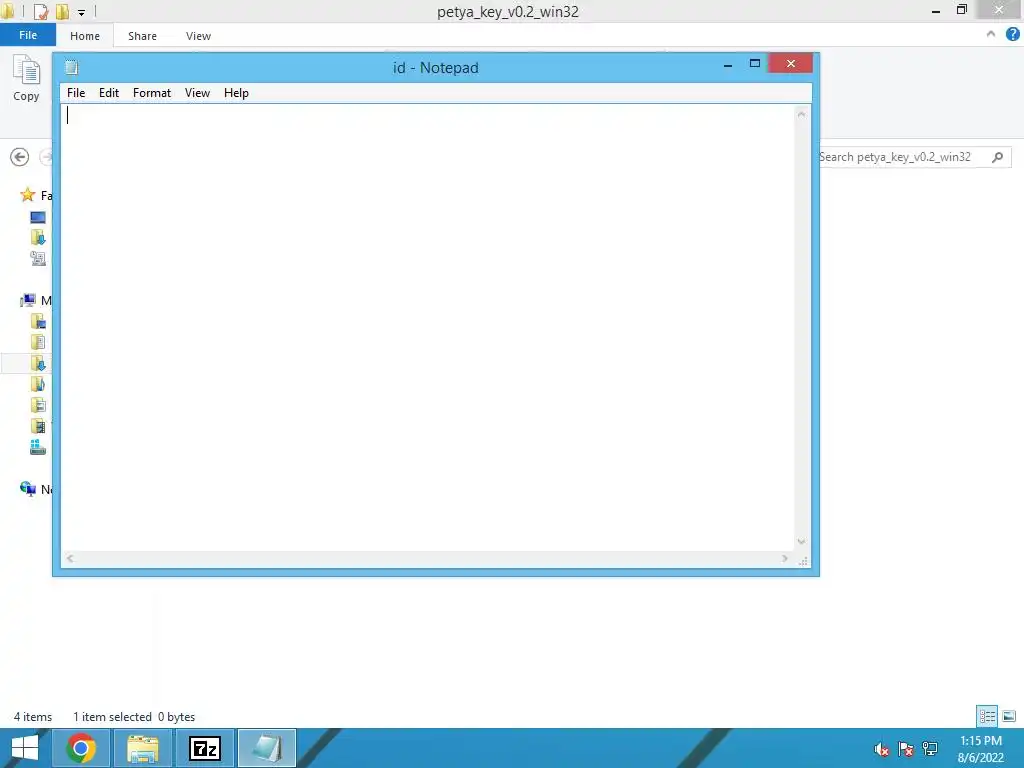Click the Explorer Help question mark
The image size is (1024, 768).
(x=1012, y=34)
